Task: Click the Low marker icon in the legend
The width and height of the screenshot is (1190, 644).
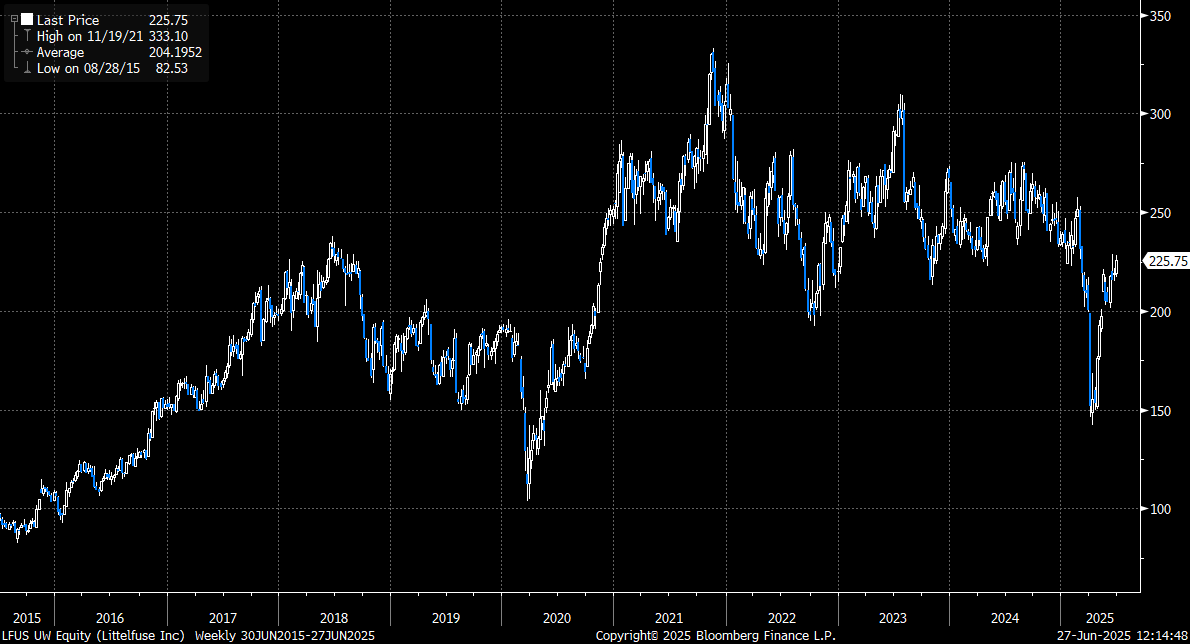Action: point(27,68)
